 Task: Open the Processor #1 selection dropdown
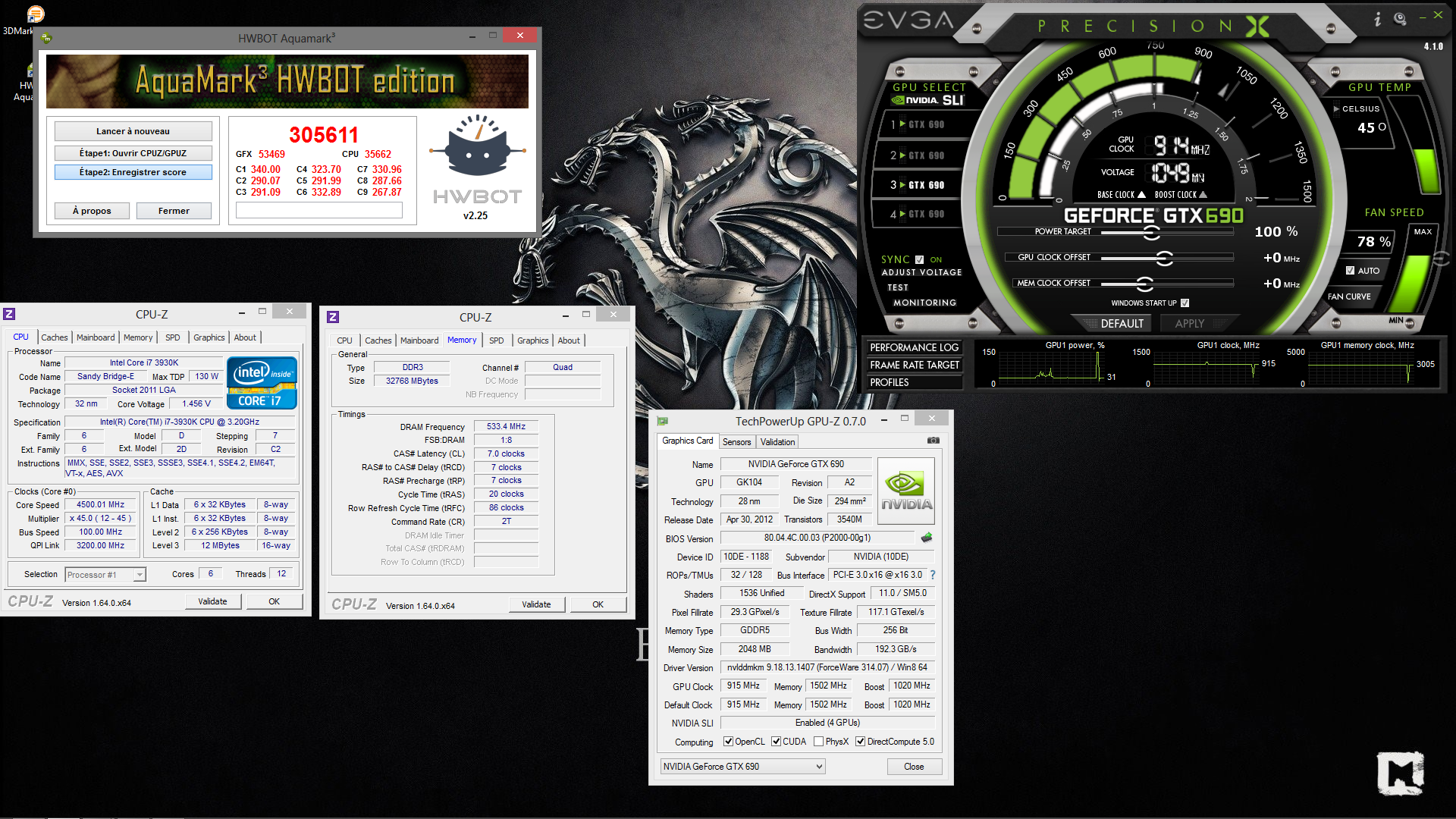105,575
